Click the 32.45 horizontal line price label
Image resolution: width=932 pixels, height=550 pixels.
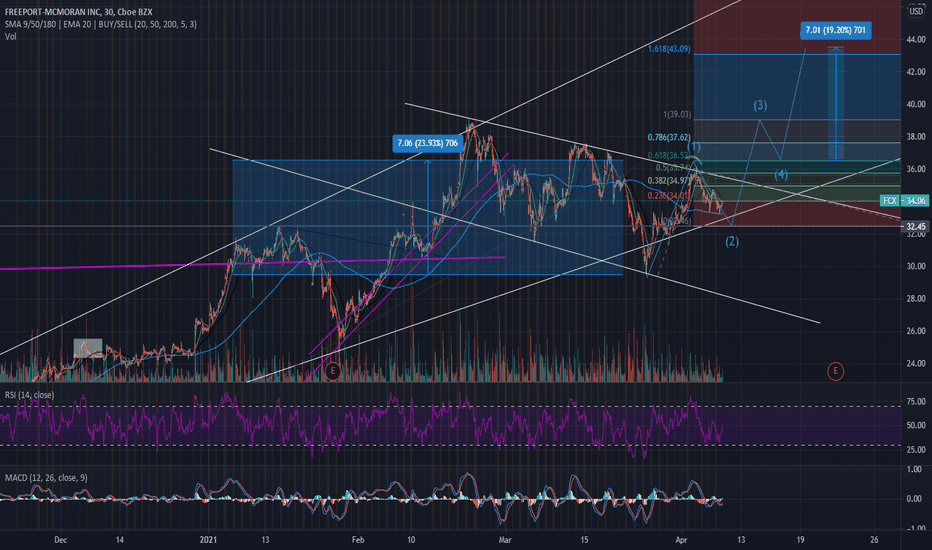[x=916, y=227]
